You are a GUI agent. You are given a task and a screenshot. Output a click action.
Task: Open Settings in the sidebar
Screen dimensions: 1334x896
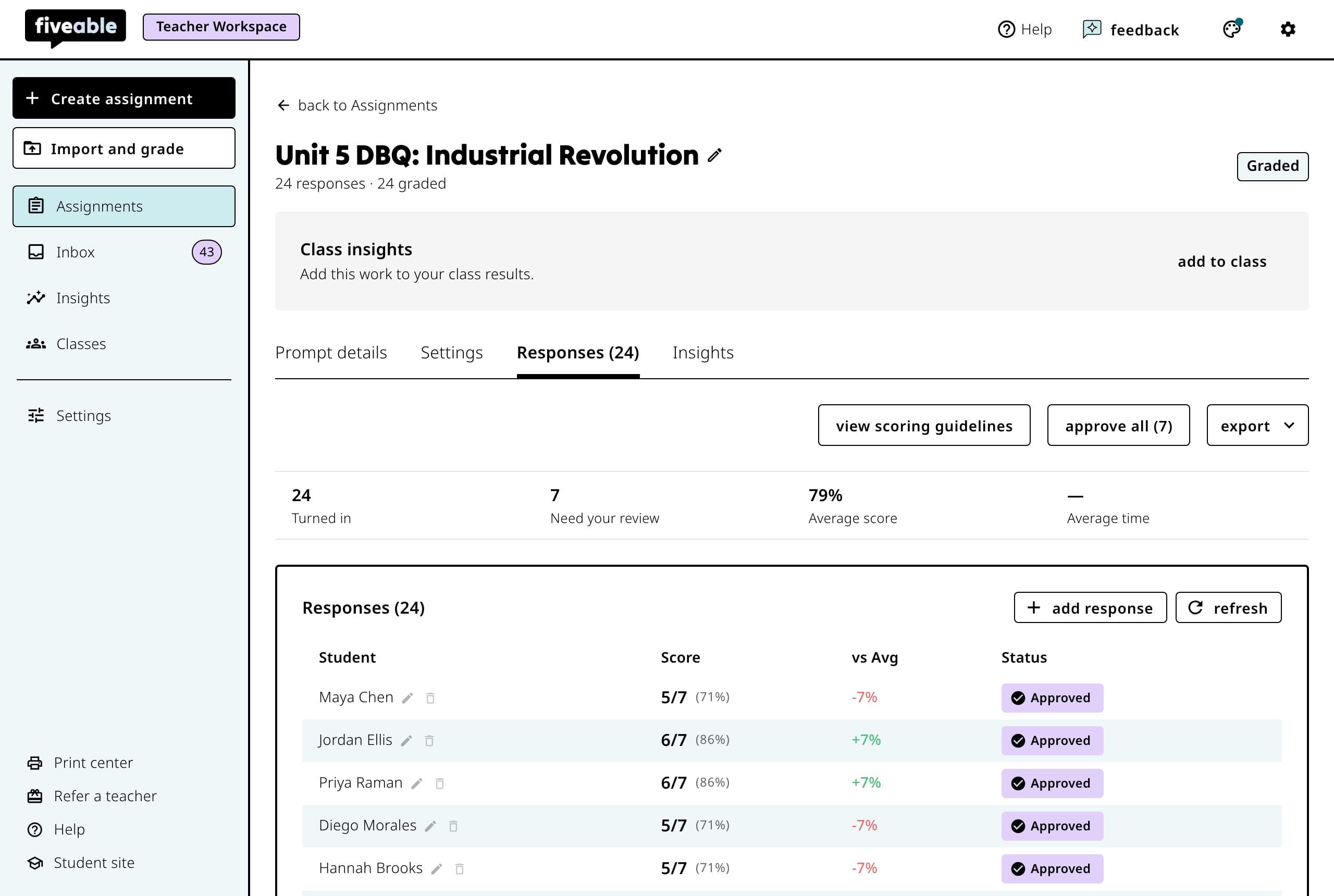point(124,415)
